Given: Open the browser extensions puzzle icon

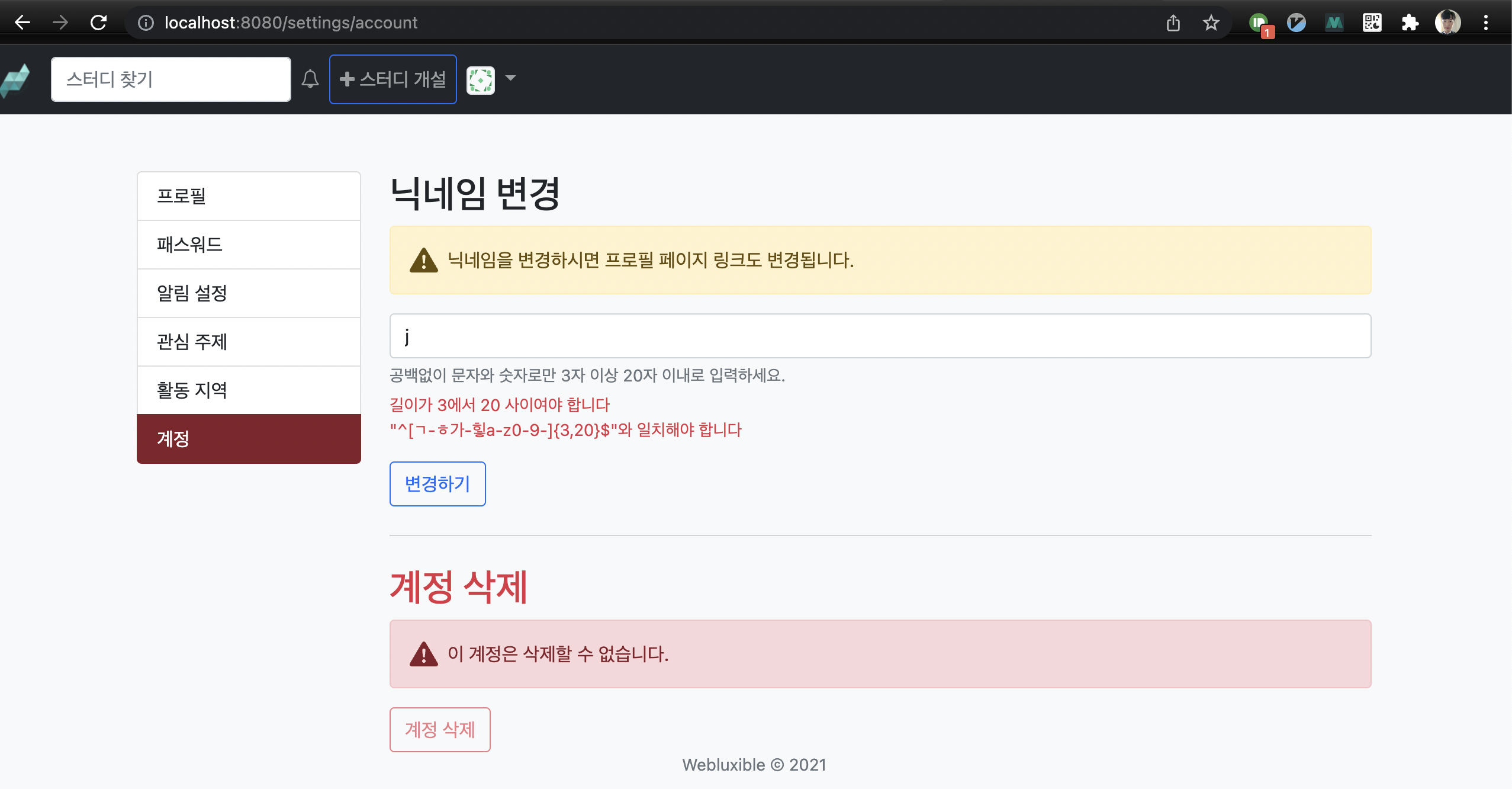Looking at the screenshot, I should click(1410, 23).
